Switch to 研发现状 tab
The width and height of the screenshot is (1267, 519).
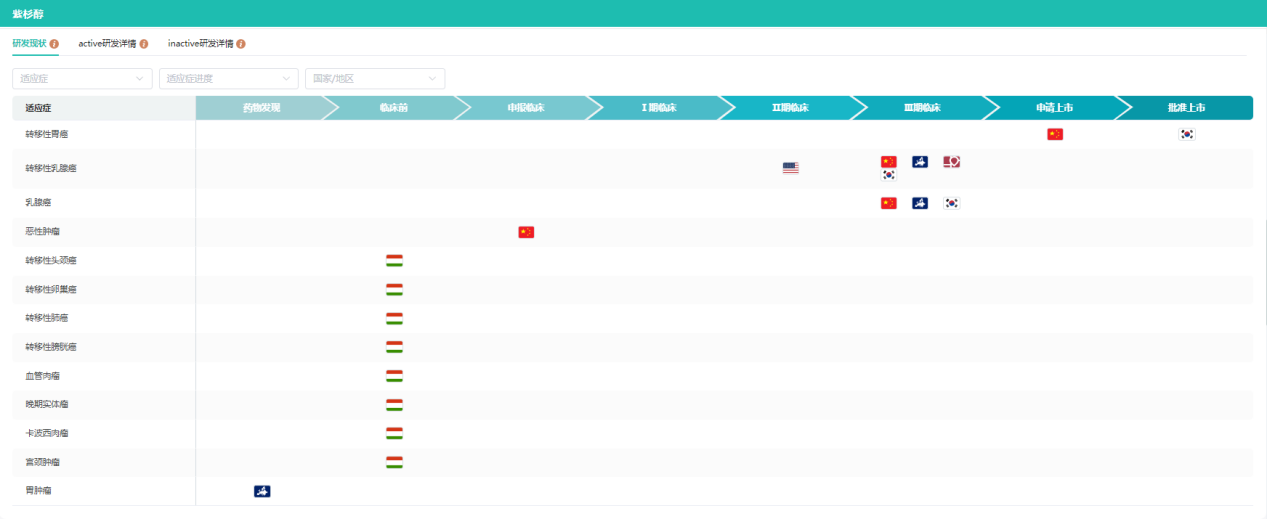[29, 44]
